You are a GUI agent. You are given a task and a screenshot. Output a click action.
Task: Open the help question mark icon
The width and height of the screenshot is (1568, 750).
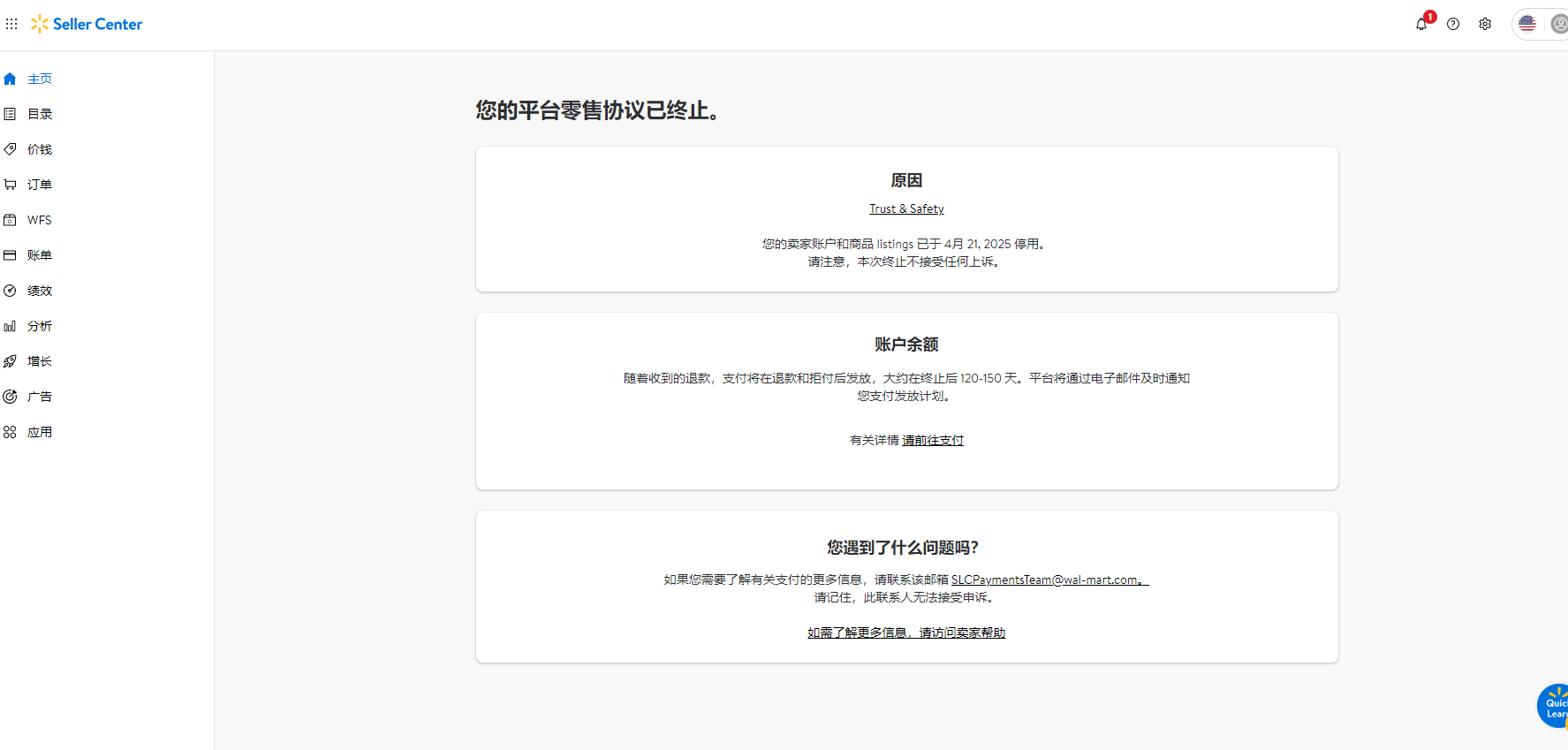click(x=1453, y=24)
